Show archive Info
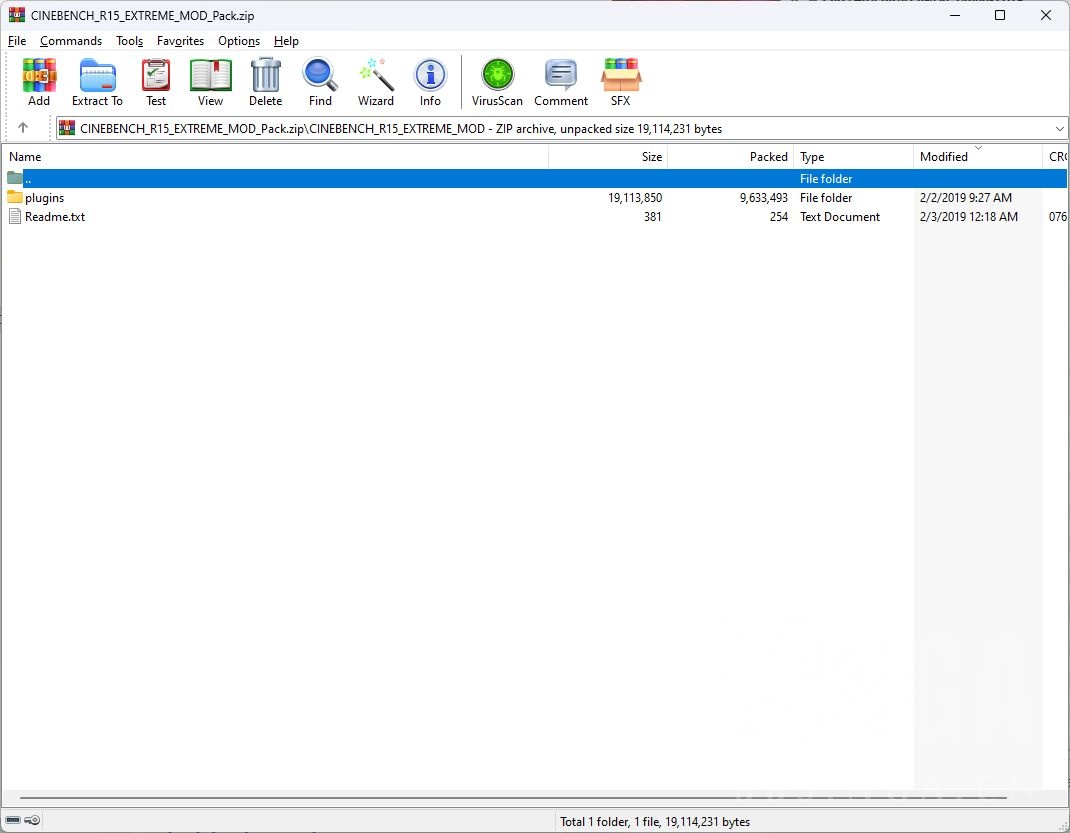Screen dimensions: 1070x833 [x=430, y=82]
